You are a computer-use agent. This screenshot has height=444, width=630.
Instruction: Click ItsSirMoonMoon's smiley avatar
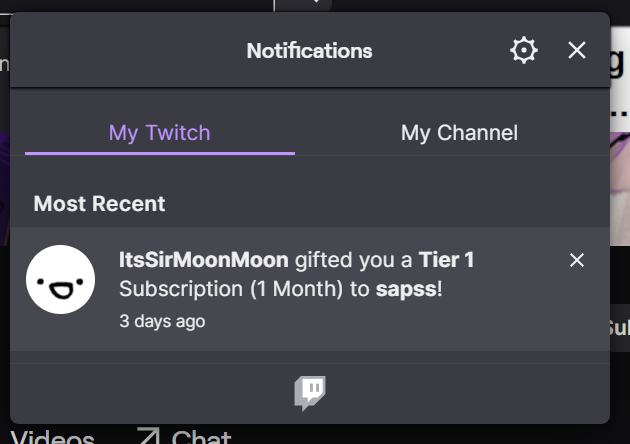[x=60, y=279]
